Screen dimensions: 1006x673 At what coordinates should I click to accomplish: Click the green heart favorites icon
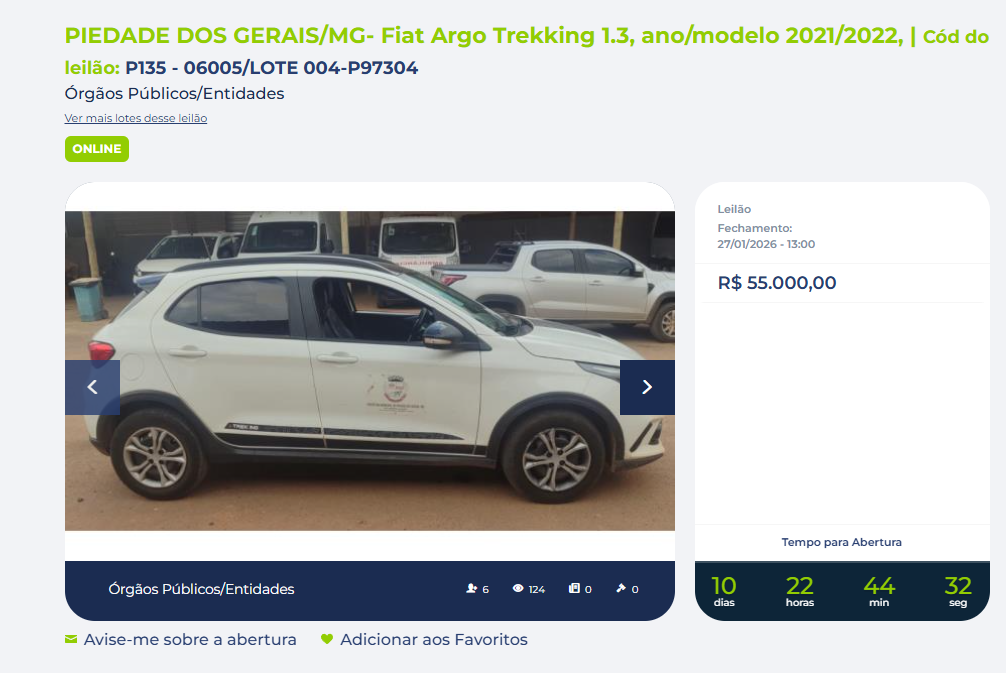(327, 639)
